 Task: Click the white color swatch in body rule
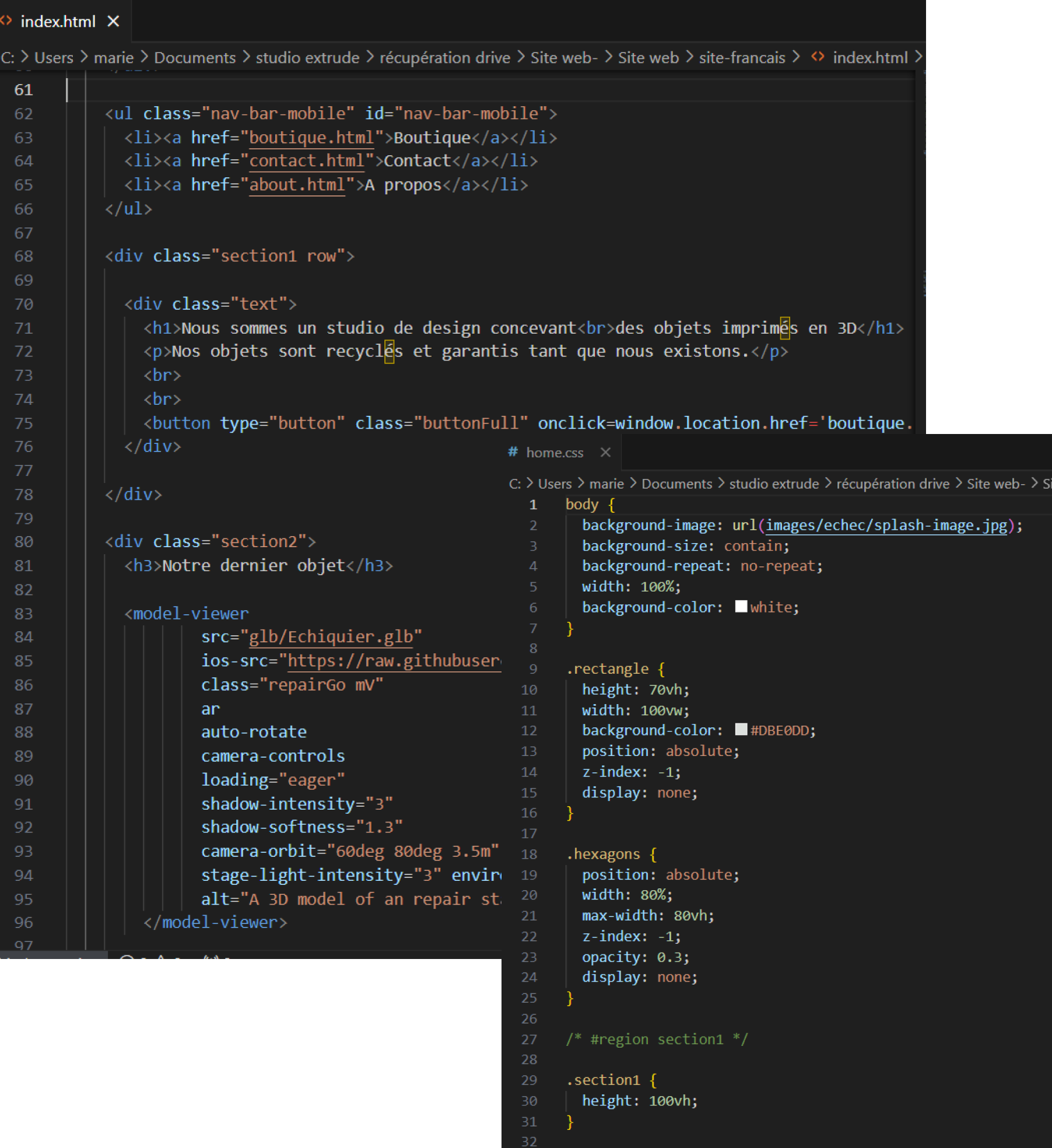click(741, 607)
